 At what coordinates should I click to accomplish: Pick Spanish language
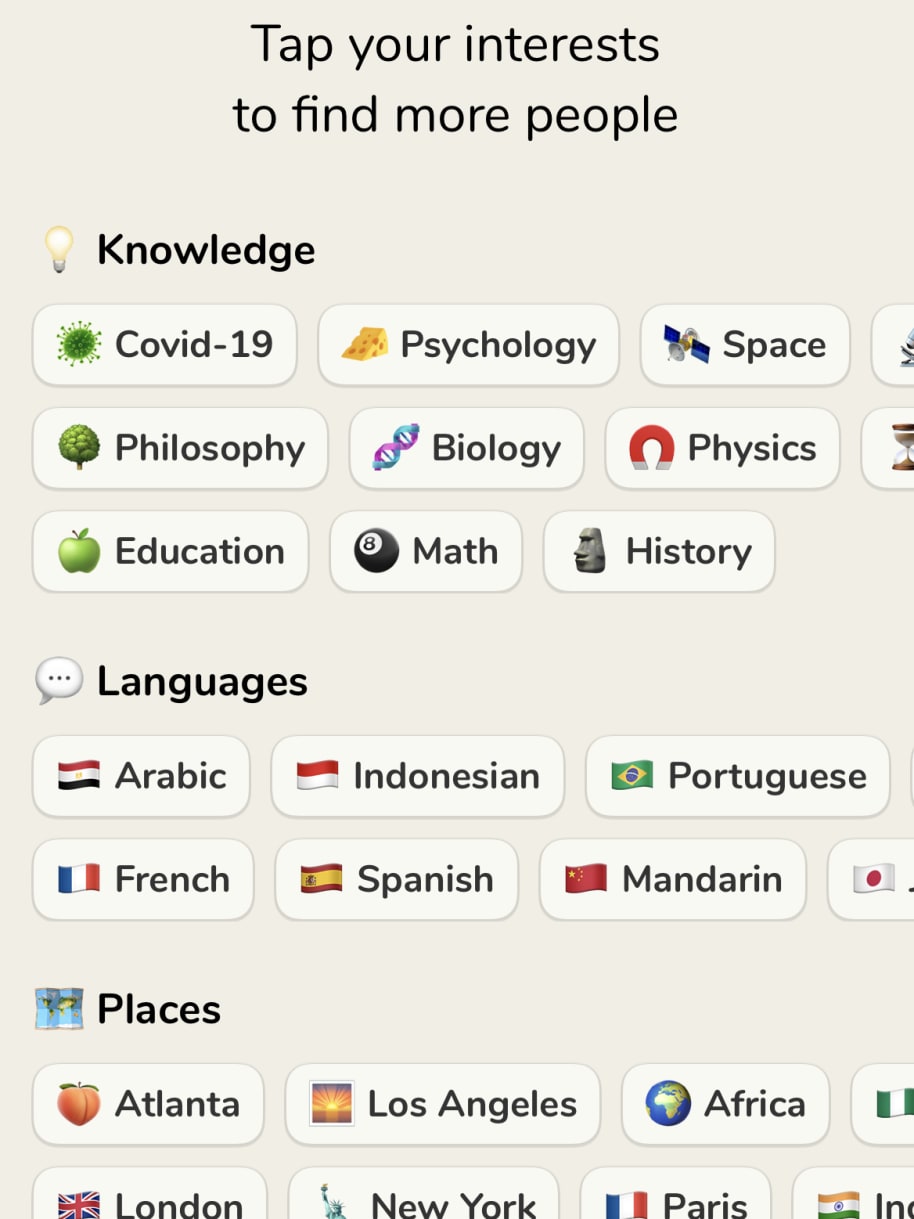[397, 879]
